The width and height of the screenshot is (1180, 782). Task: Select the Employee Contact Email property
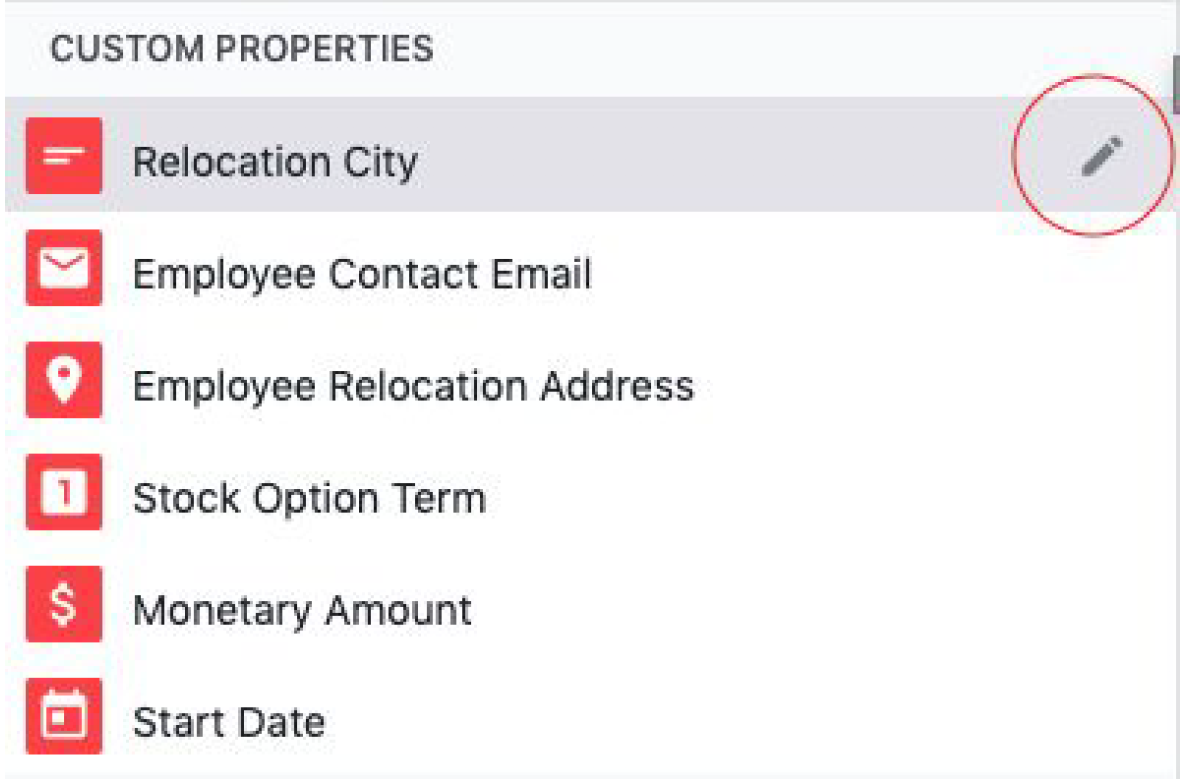(x=361, y=273)
